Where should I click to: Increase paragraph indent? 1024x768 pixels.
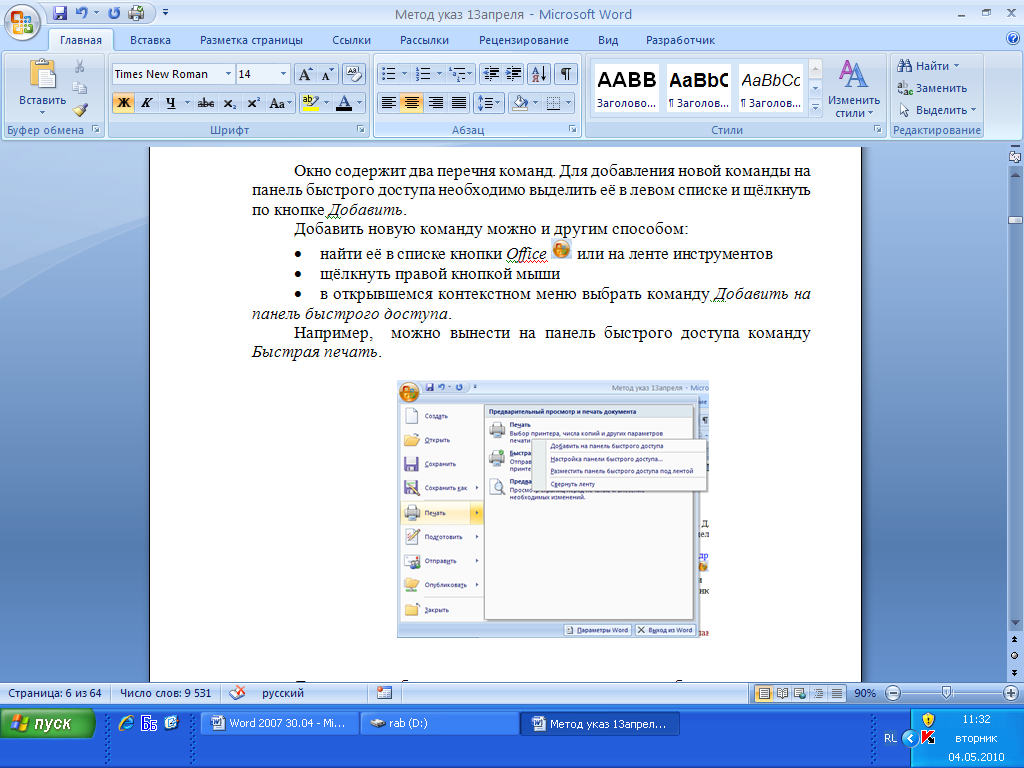coord(513,74)
